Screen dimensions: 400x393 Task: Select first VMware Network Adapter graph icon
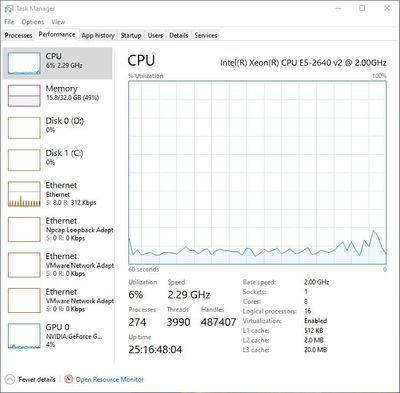pos(24,265)
